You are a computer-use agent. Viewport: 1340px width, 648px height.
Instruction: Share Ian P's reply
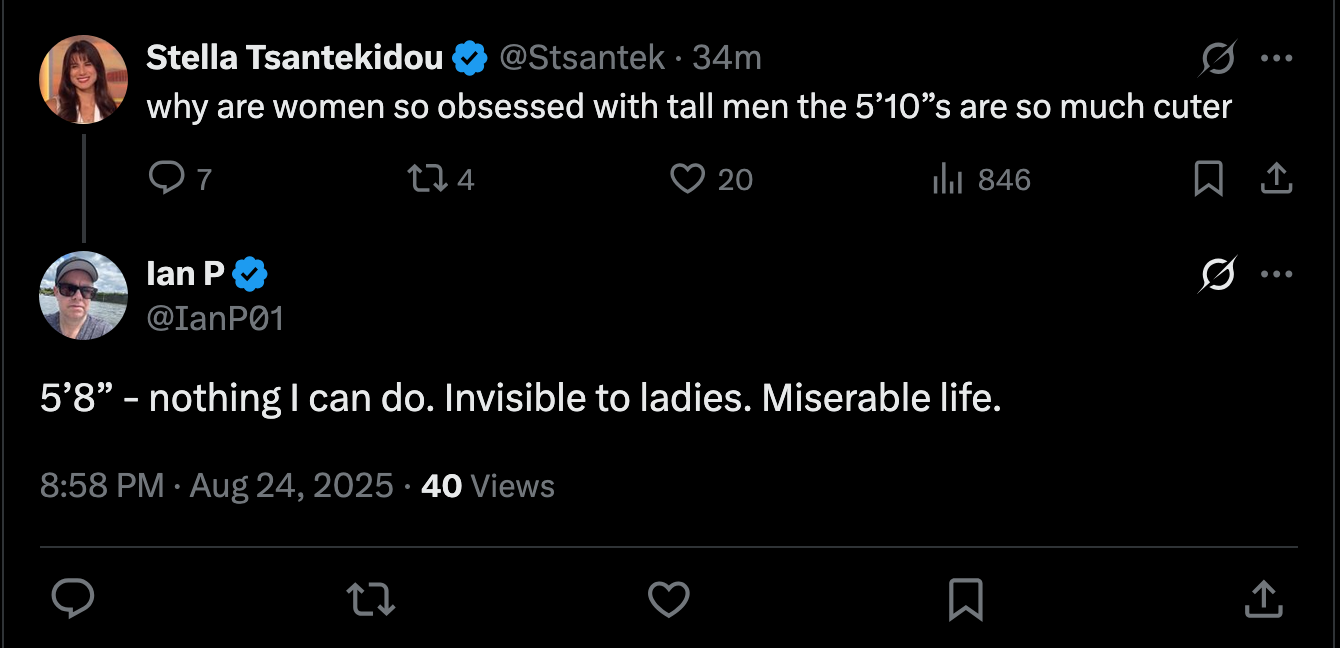point(1262,599)
